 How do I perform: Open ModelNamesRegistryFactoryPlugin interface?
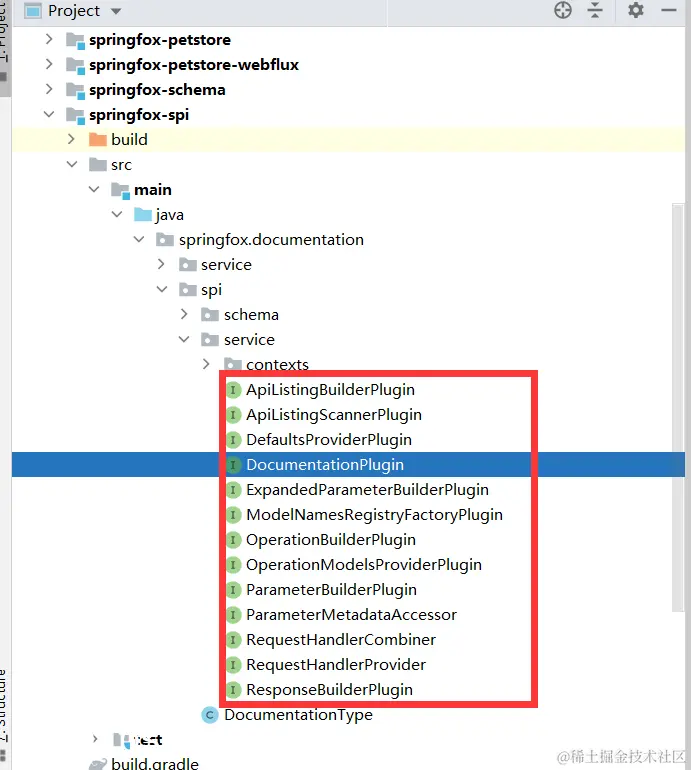374,515
